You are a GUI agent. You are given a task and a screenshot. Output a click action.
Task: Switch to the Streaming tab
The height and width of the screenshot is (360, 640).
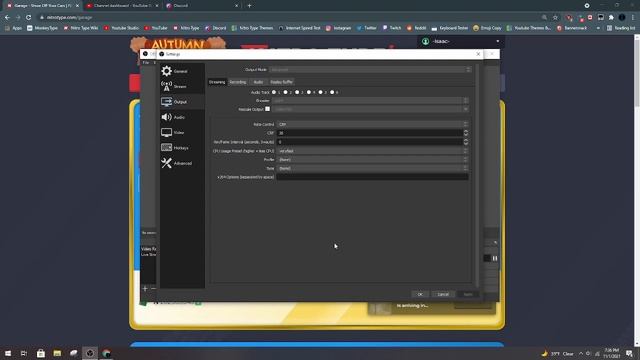217,82
